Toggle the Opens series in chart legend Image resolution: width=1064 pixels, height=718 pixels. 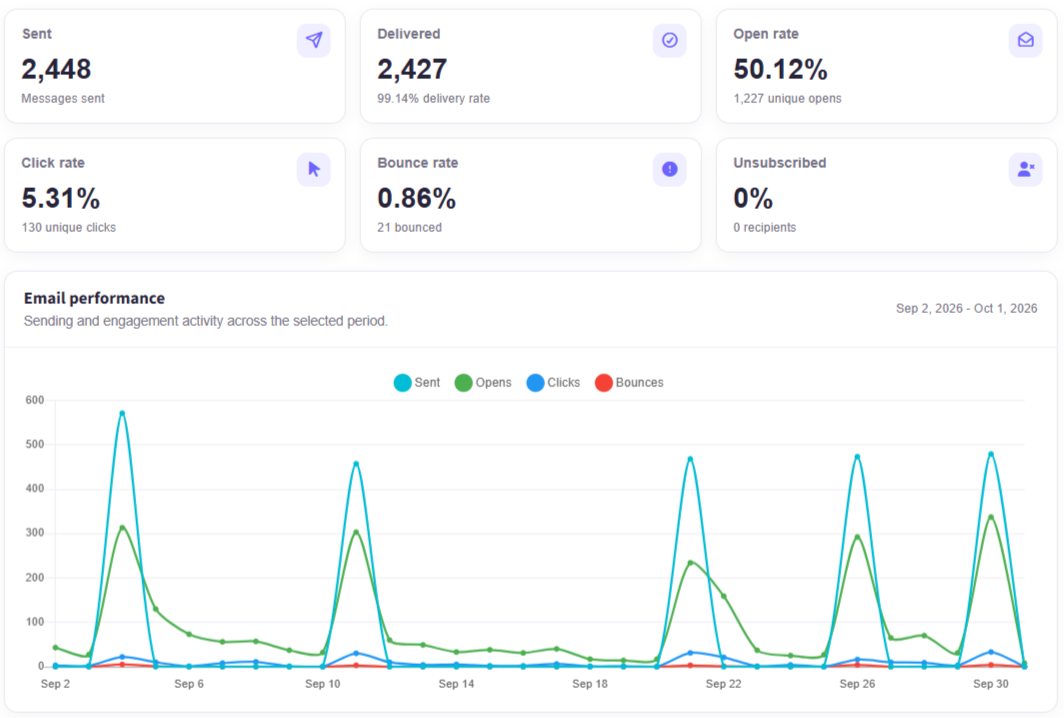[x=483, y=383]
